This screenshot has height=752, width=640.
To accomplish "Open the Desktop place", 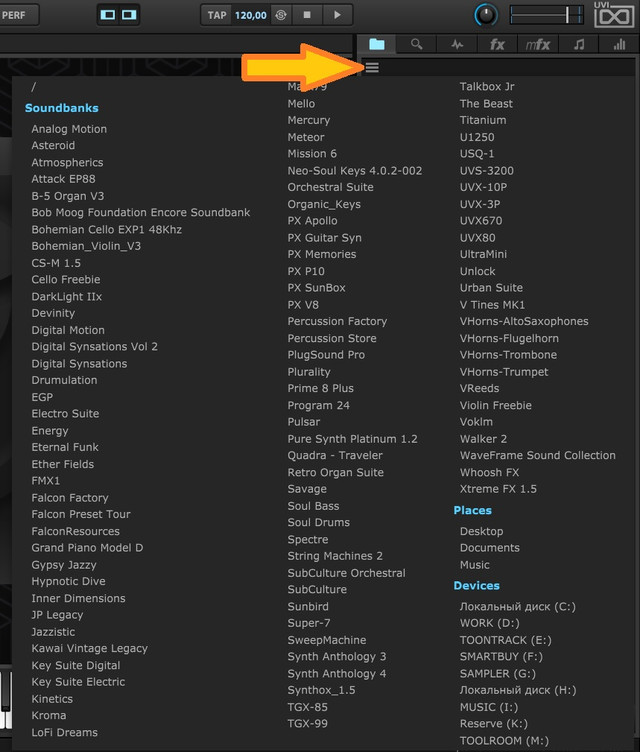I will click(x=481, y=531).
